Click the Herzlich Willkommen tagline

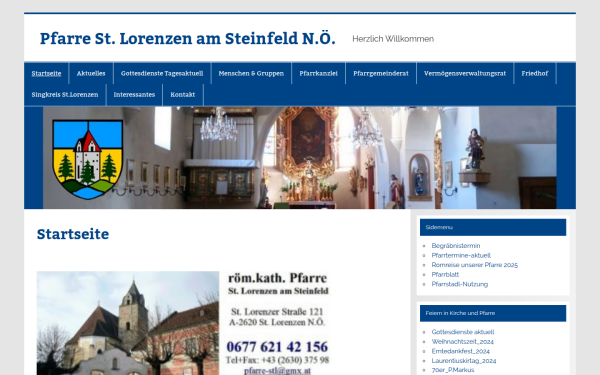(393, 39)
